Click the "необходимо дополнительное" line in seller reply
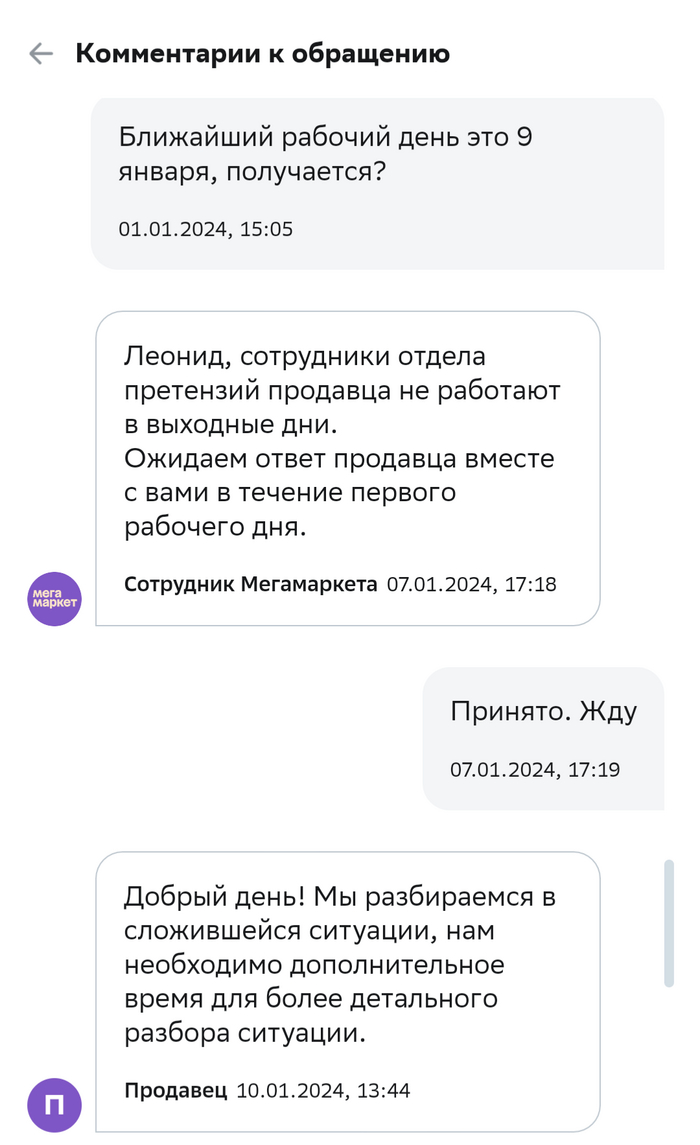Viewport: 700px width, 1145px height. [314, 966]
